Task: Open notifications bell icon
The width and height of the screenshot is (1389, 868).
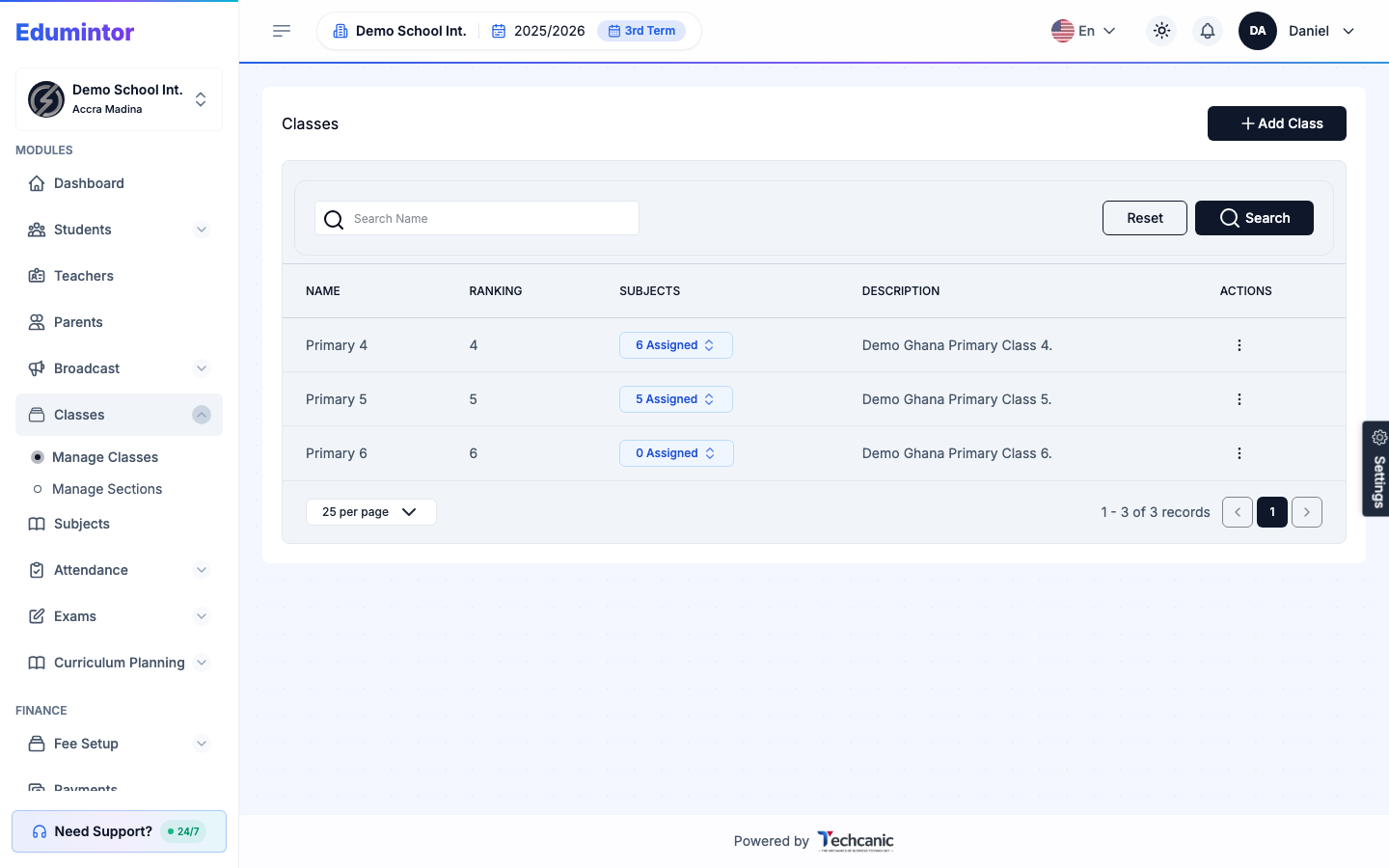Action: 1208,31
